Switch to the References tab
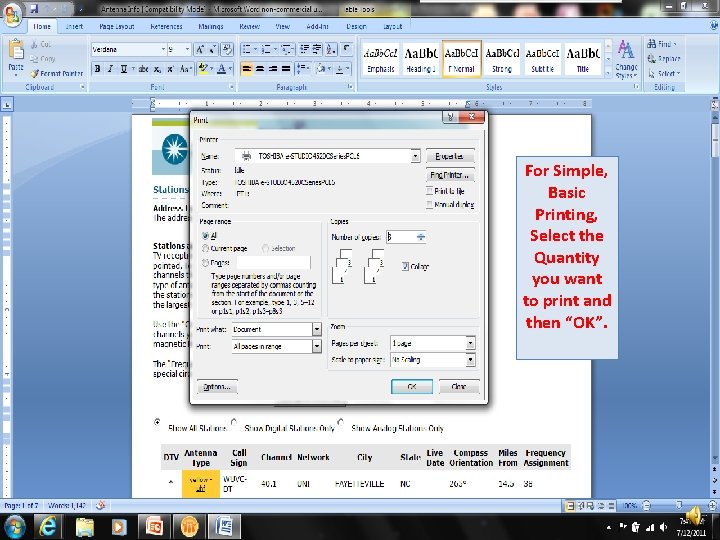 coord(166,27)
